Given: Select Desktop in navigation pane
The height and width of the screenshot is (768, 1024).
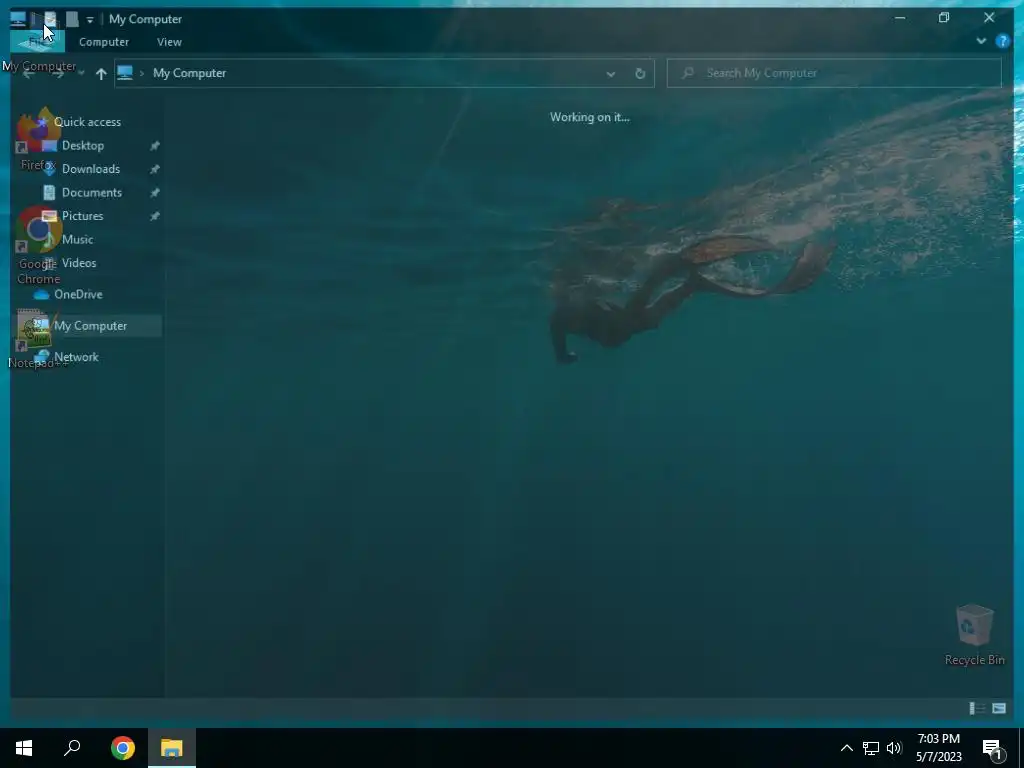Looking at the screenshot, I should 83,146.
